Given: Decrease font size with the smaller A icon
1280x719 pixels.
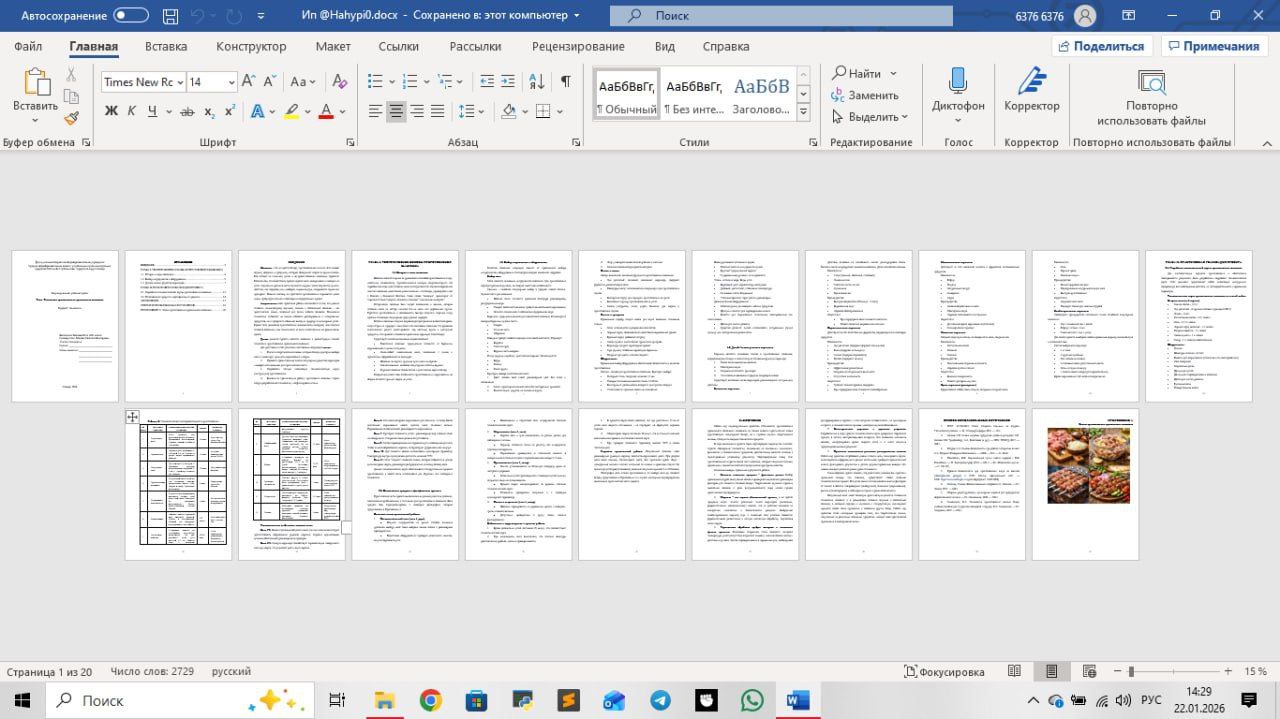Looking at the screenshot, I should 271,82.
